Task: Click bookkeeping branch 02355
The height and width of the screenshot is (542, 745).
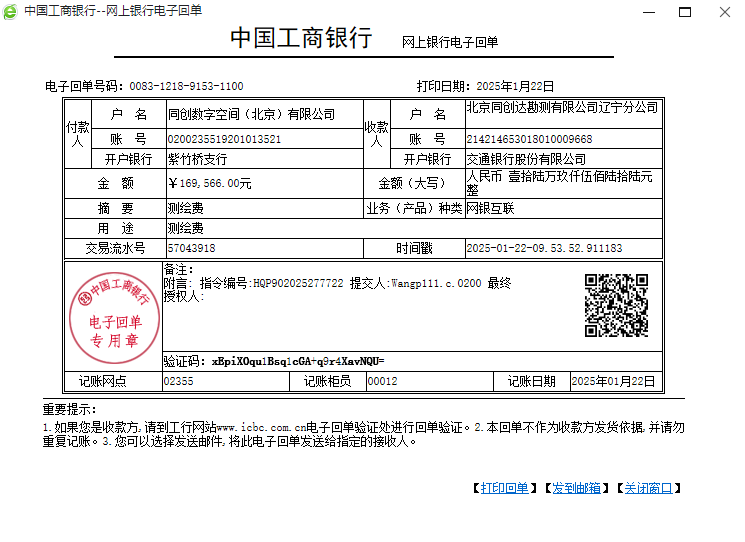Action: (179, 381)
